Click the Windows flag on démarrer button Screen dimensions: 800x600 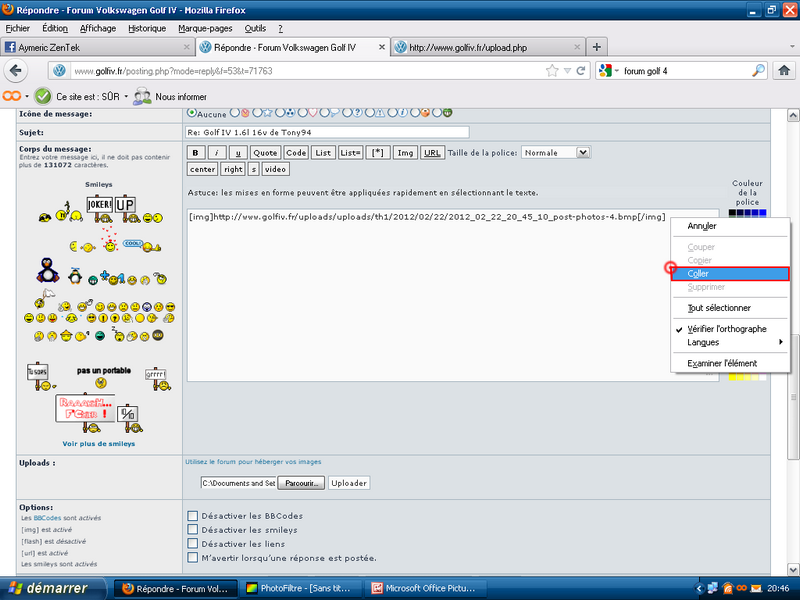click(15, 588)
